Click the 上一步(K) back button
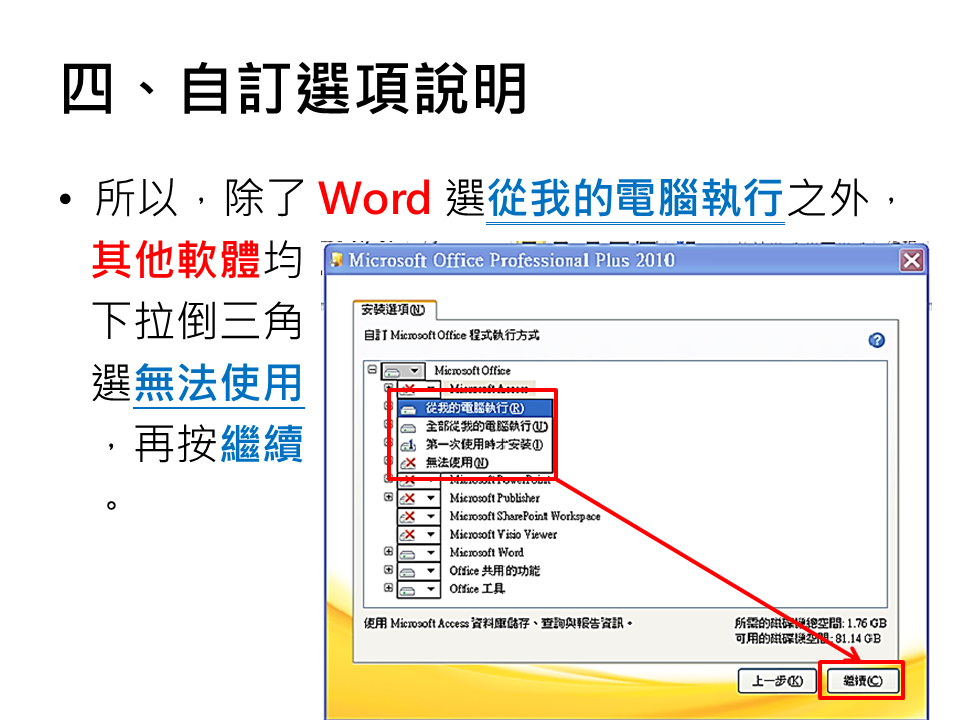Screen dimensions: 960x720 778,680
